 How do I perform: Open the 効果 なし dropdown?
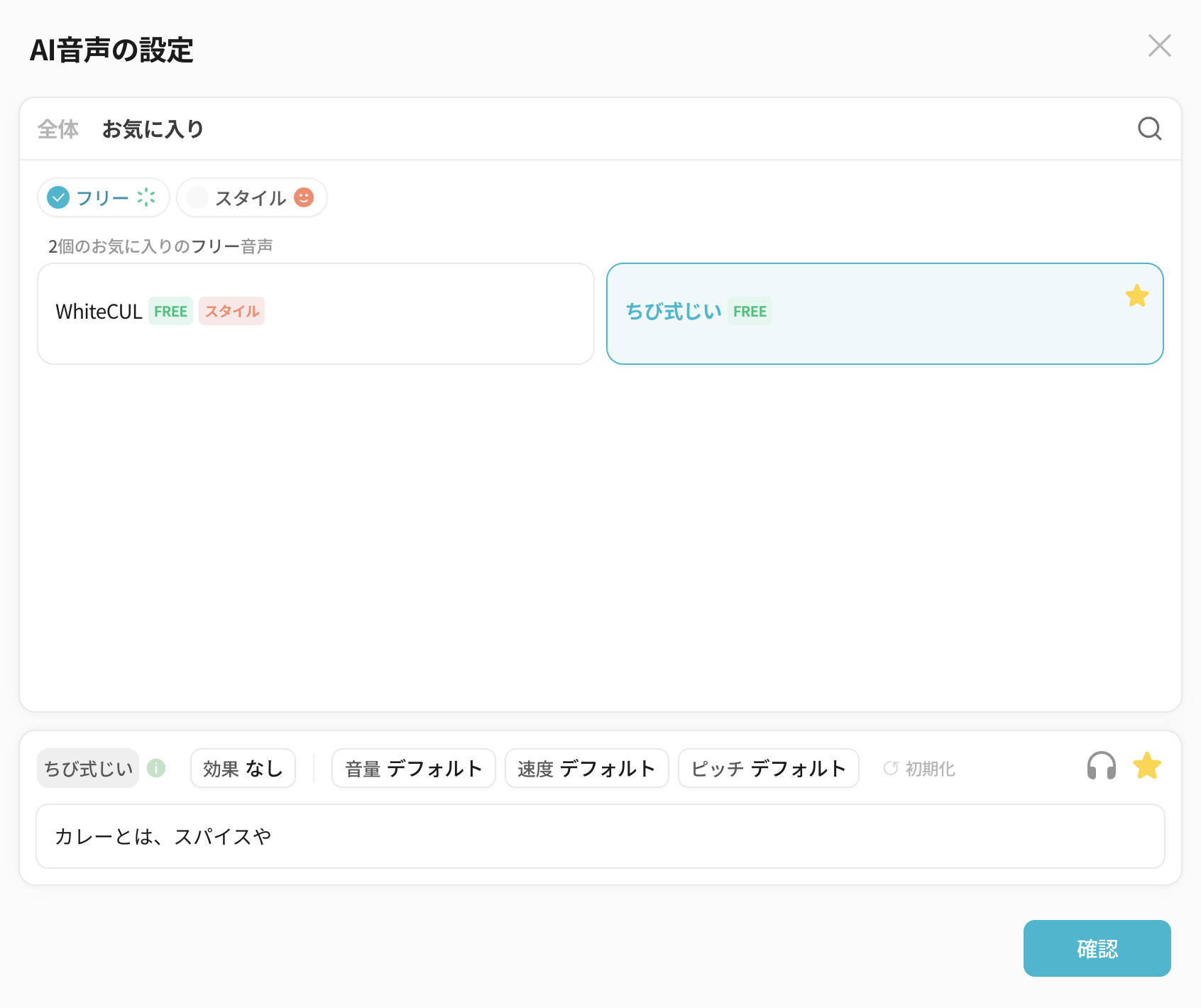click(243, 768)
